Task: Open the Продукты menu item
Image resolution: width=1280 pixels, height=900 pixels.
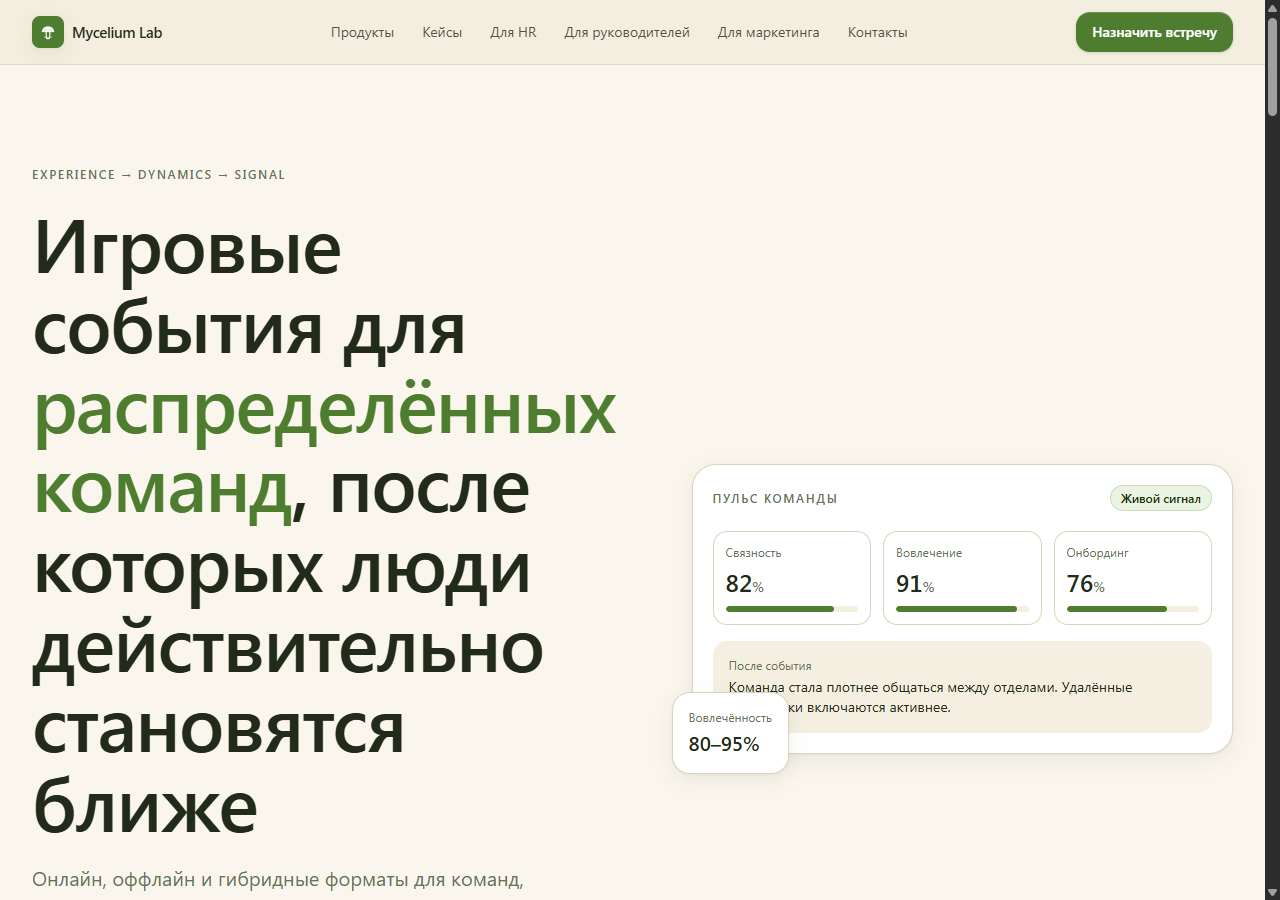Action: 362,32
